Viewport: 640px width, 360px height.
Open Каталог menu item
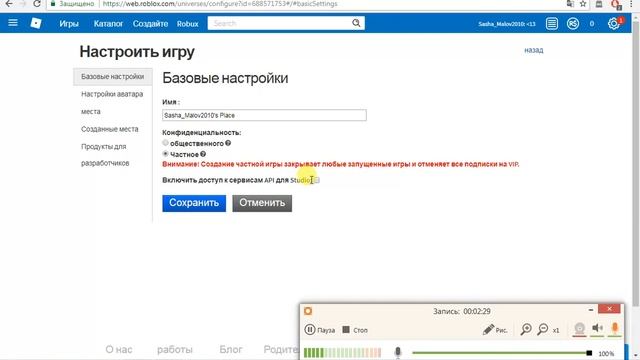click(x=108, y=24)
